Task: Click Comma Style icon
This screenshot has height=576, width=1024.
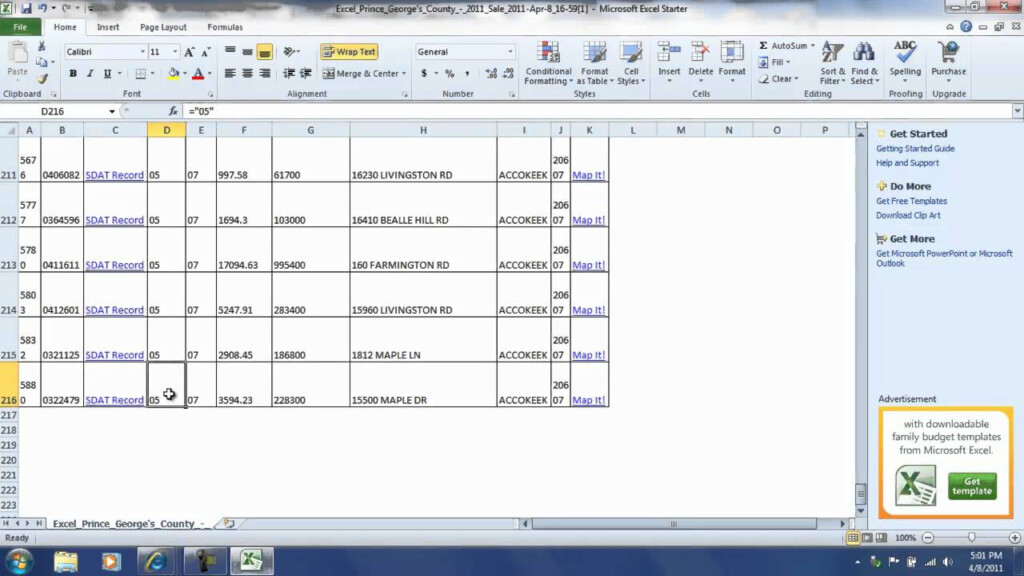Action: pyautogui.click(x=467, y=74)
